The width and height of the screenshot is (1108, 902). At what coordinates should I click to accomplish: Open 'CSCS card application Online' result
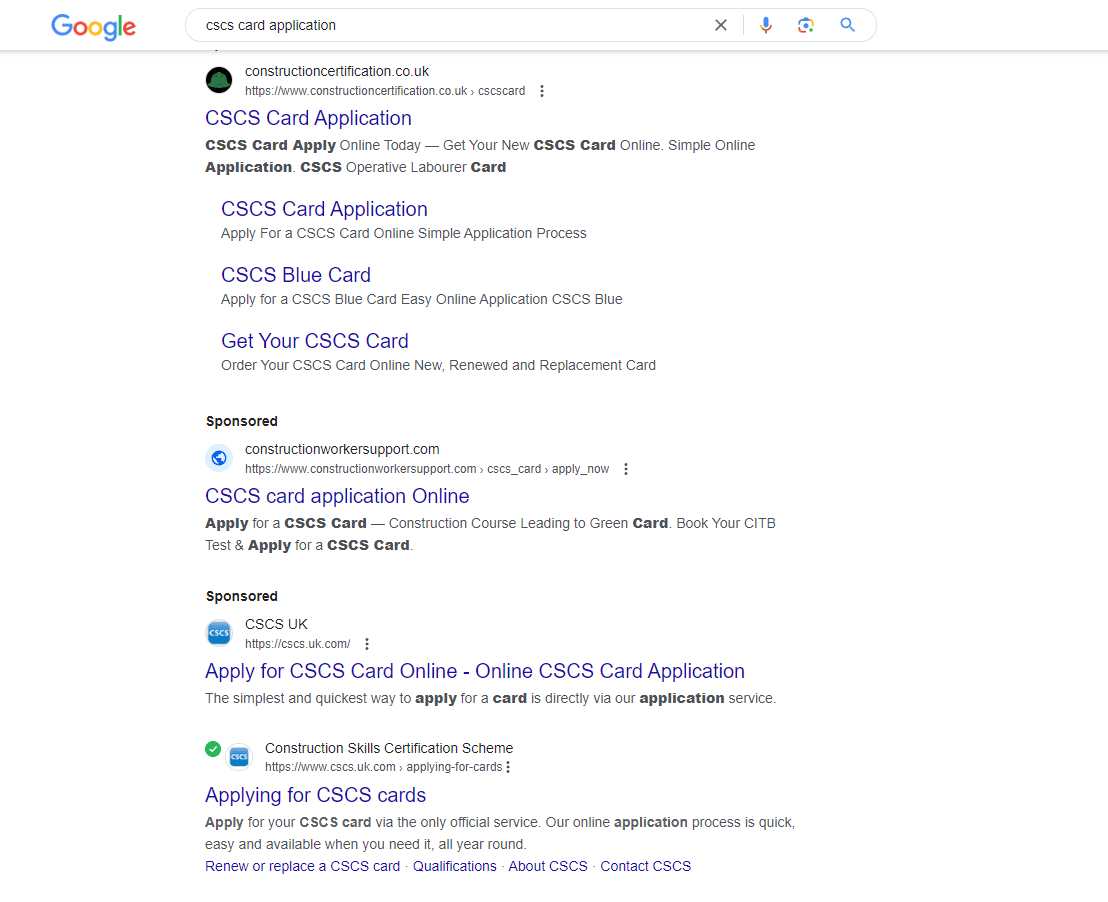pyautogui.click(x=337, y=496)
